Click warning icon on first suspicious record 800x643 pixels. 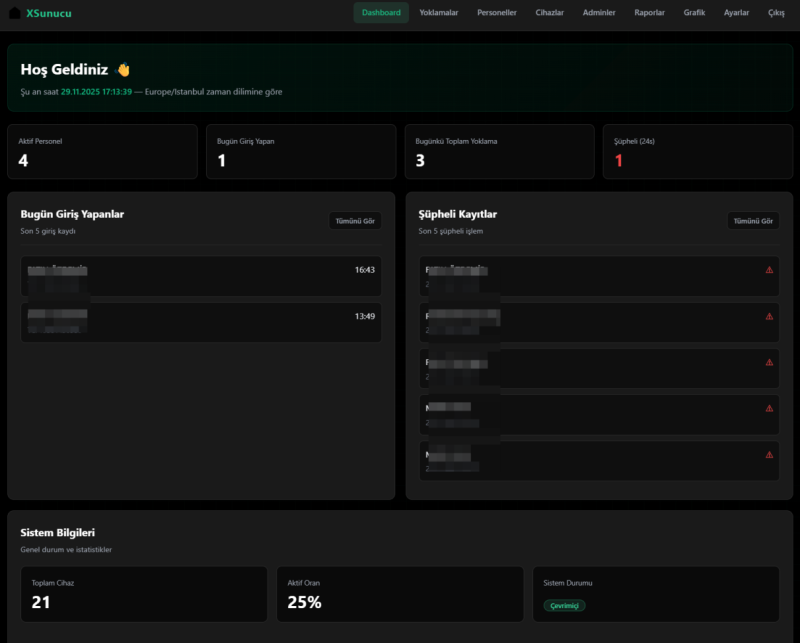tap(769, 270)
